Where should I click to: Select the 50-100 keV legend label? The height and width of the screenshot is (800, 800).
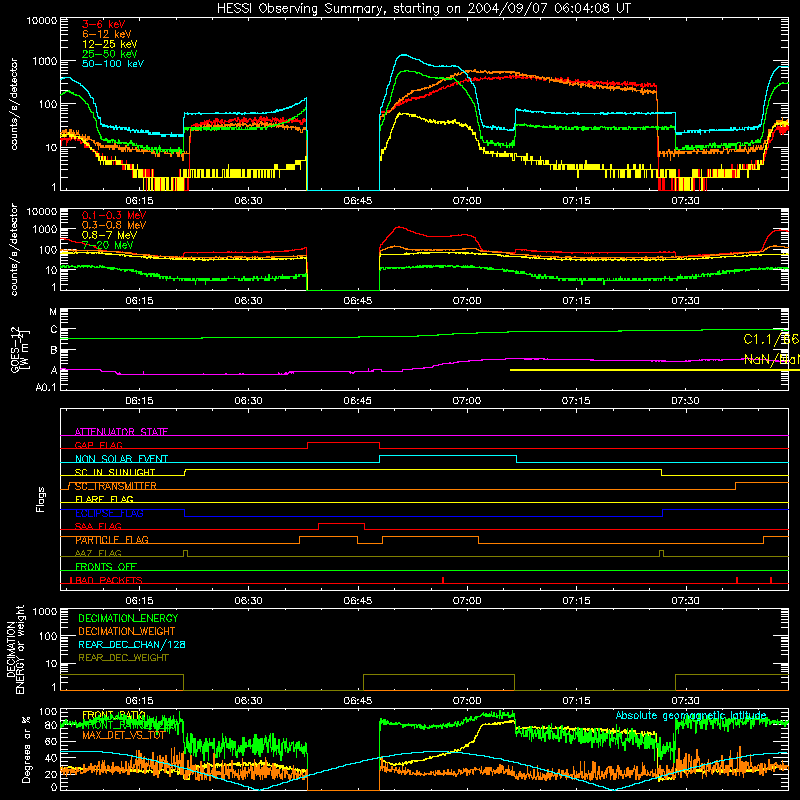click(x=113, y=64)
